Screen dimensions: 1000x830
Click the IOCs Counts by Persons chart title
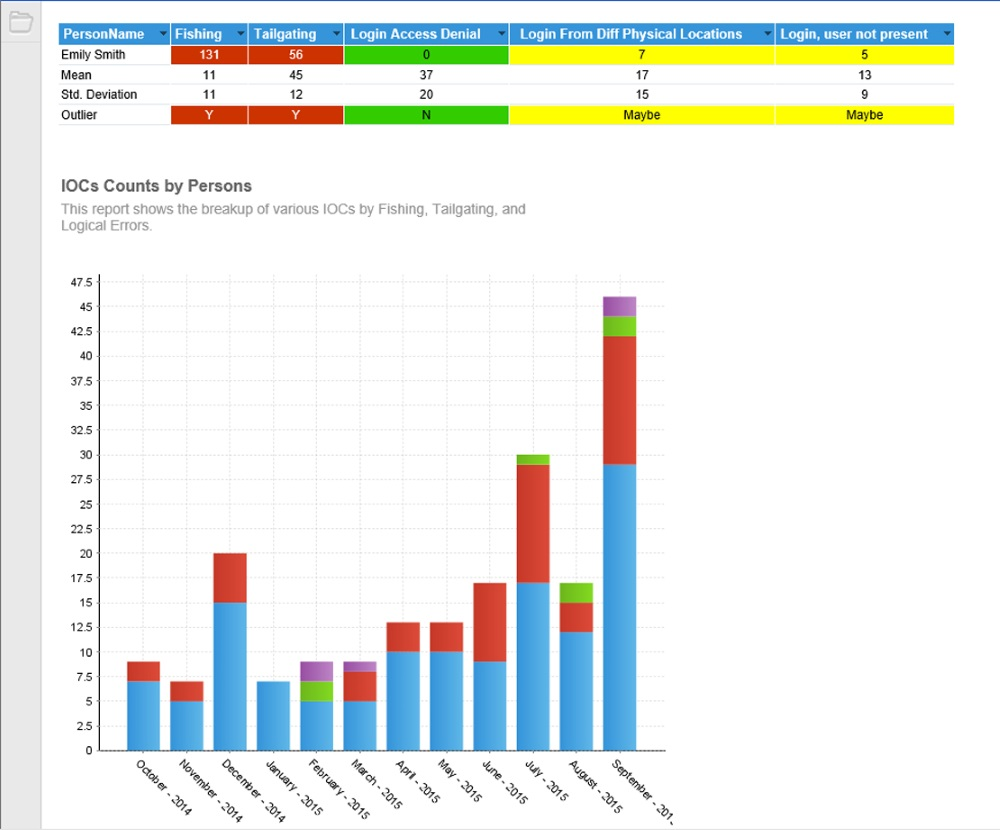pyautogui.click(x=156, y=186)
